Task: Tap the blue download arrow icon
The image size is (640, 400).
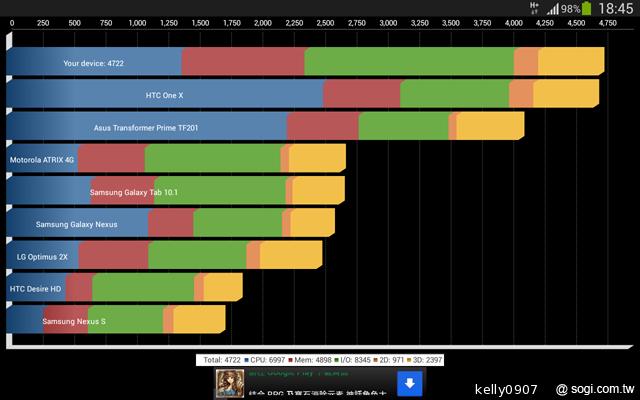Action: click(x=408, y=383)
